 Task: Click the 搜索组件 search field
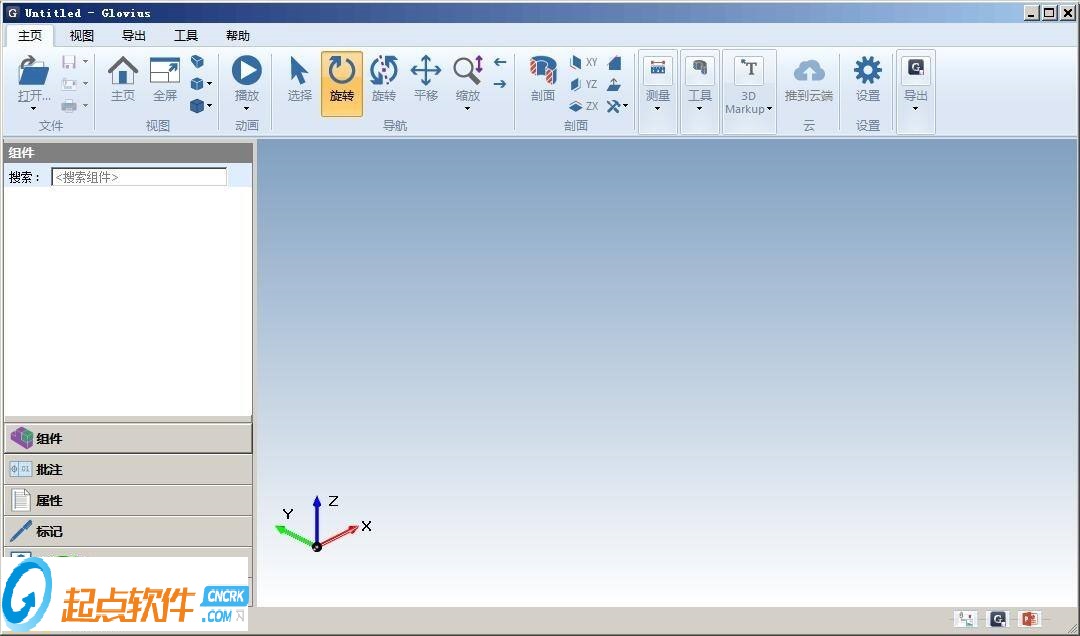click(139, 176)
